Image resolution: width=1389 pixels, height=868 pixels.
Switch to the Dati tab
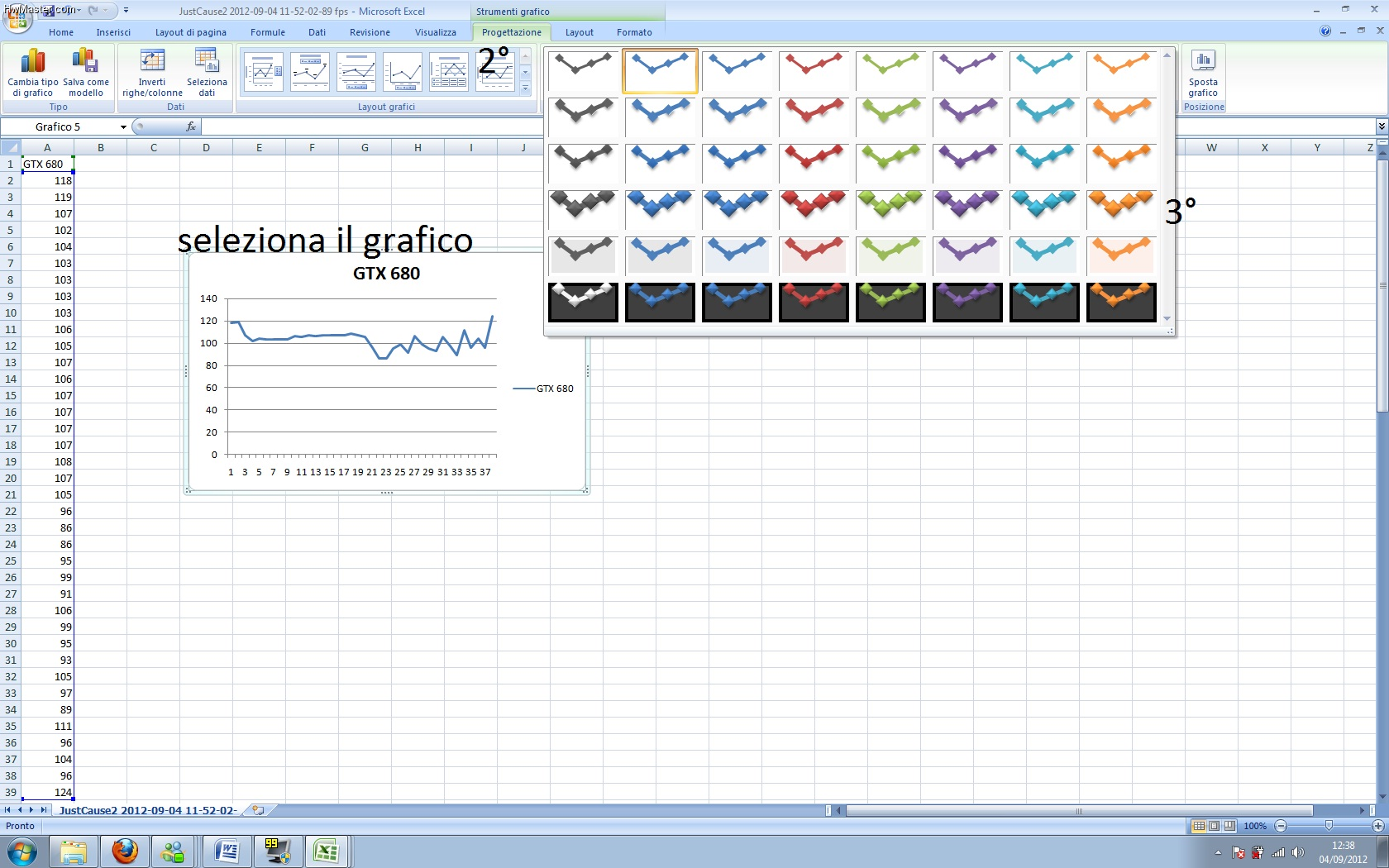tap(317, 32)
